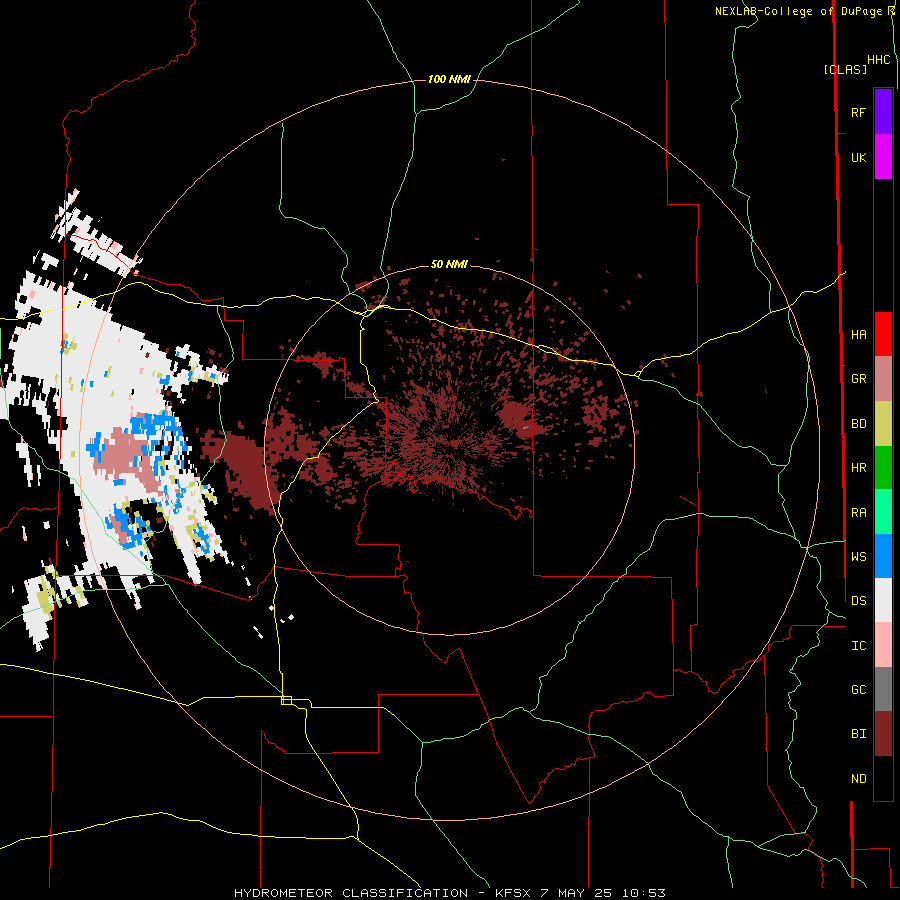Select the GR legend label
Image resolution: width=900 pixels, height=900 pixels.
(x=858, y=379)
